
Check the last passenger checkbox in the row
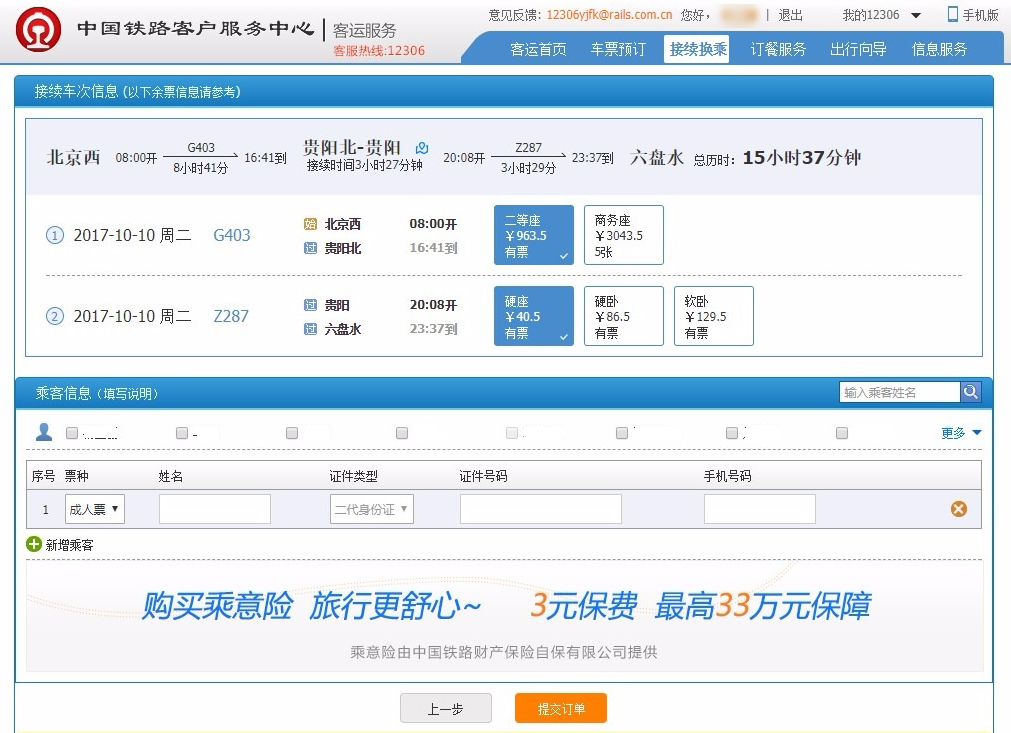[840, 432]
